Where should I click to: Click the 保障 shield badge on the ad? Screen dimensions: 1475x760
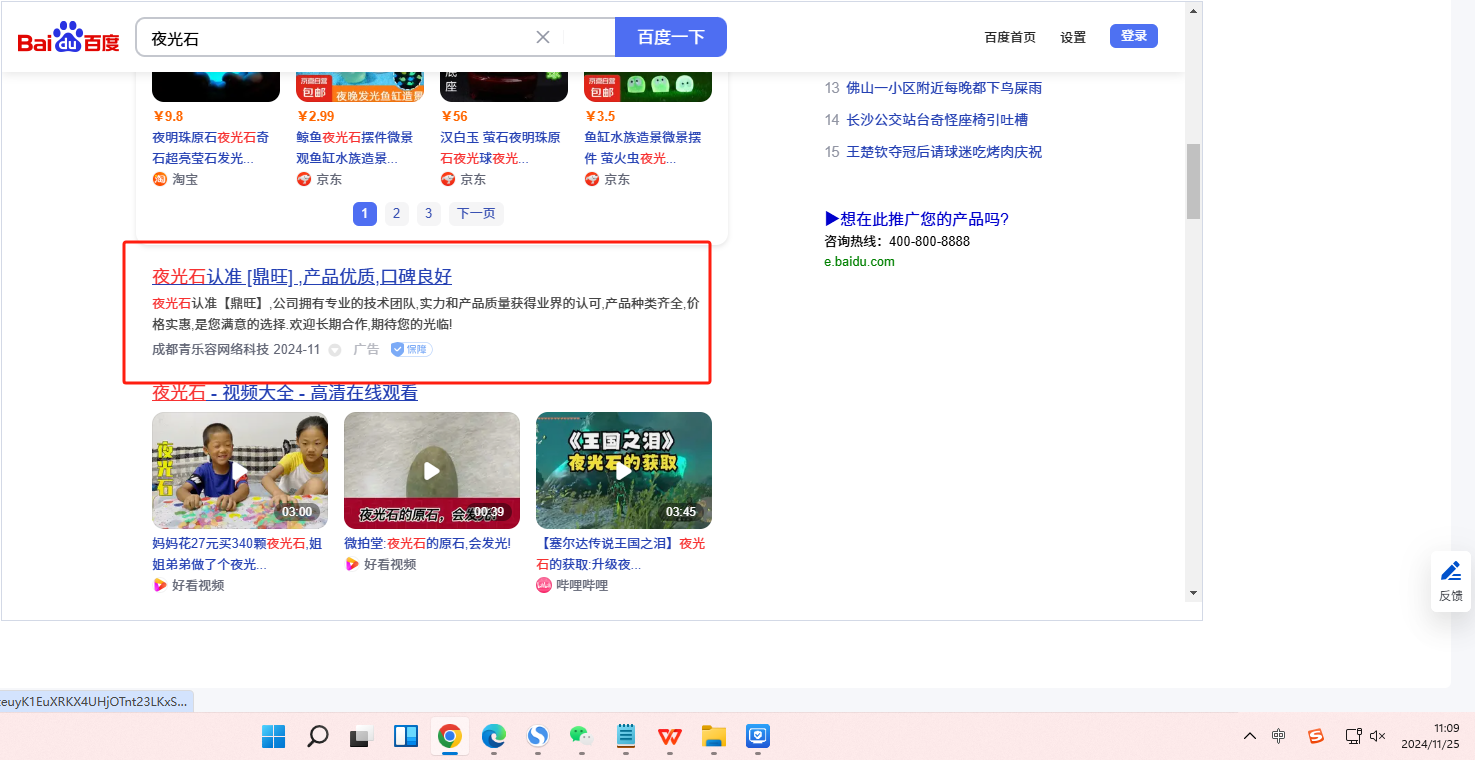click(411, 349)
